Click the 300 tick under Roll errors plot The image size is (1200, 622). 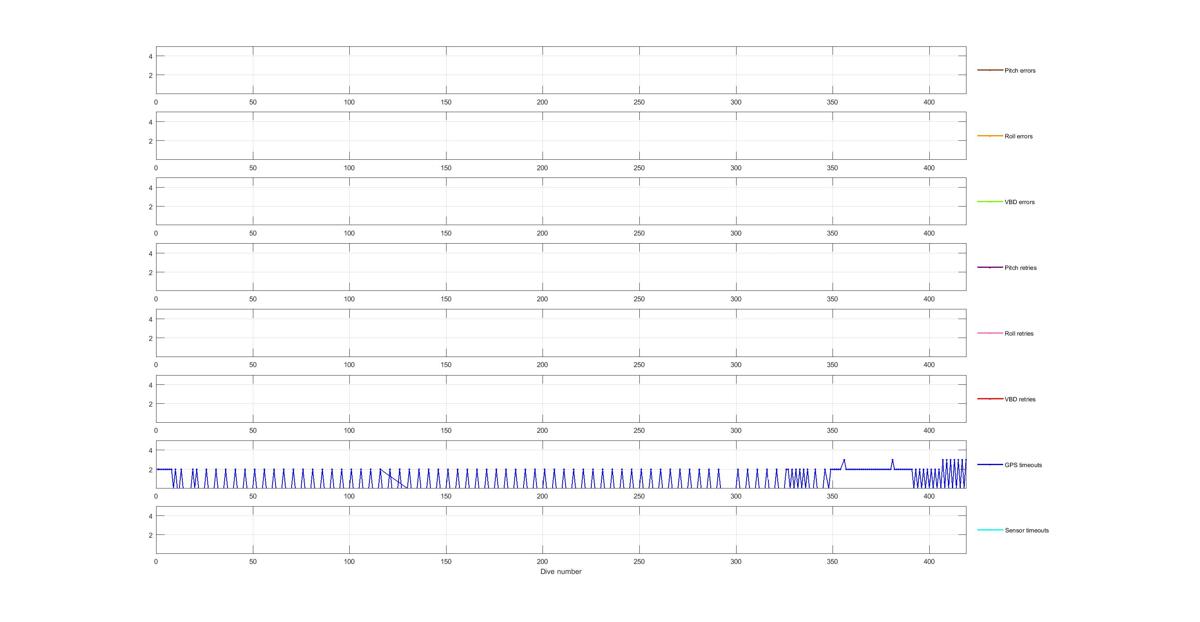pos(736,168)
